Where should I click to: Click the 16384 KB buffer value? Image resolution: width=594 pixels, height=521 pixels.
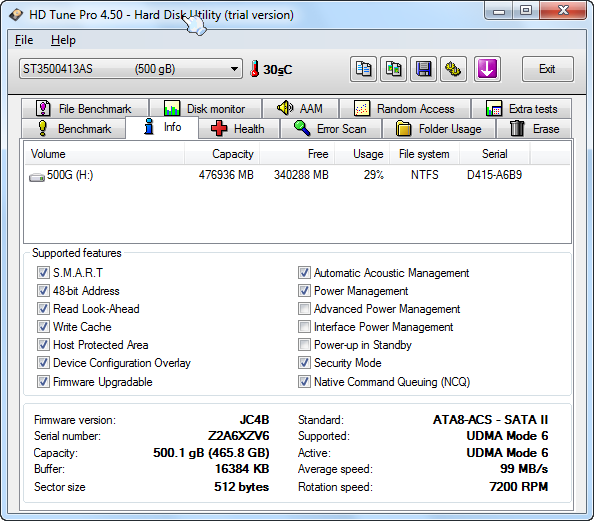pos(242,469)
